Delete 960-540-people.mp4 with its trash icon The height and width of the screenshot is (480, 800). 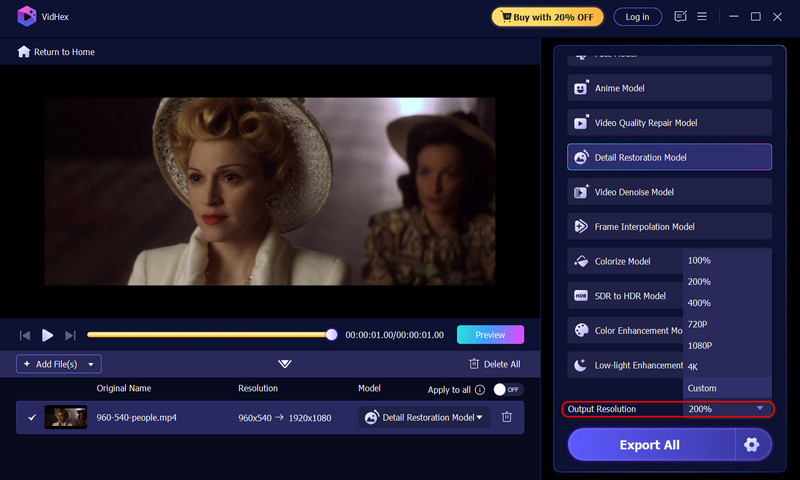point(507,417)
